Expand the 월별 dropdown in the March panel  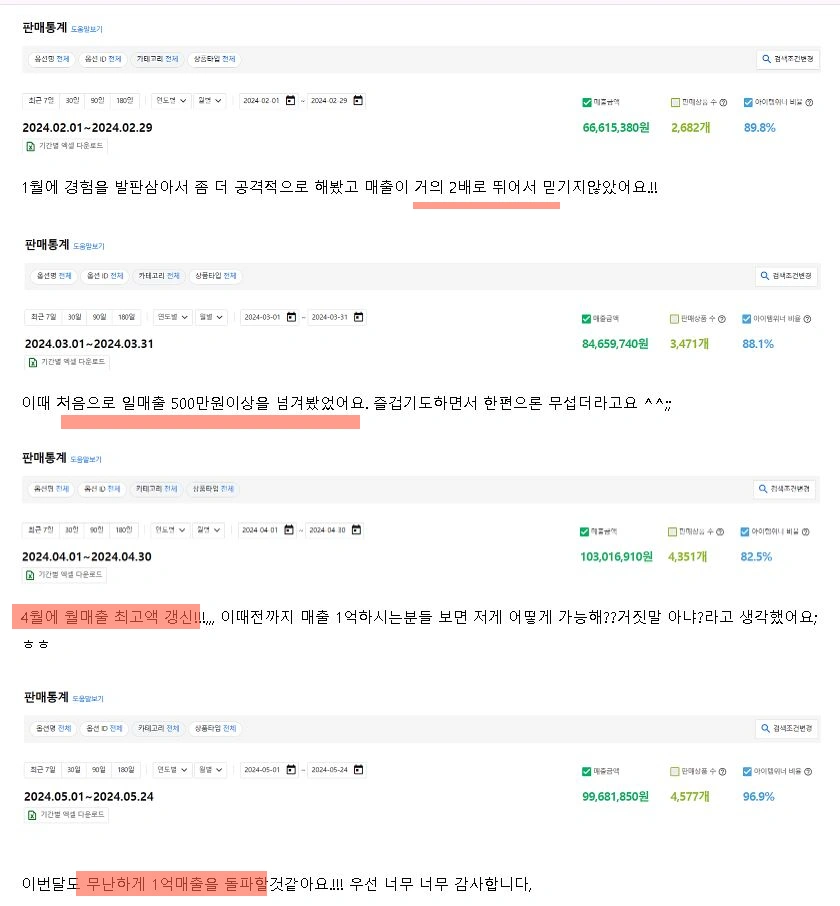click(211, 317)
